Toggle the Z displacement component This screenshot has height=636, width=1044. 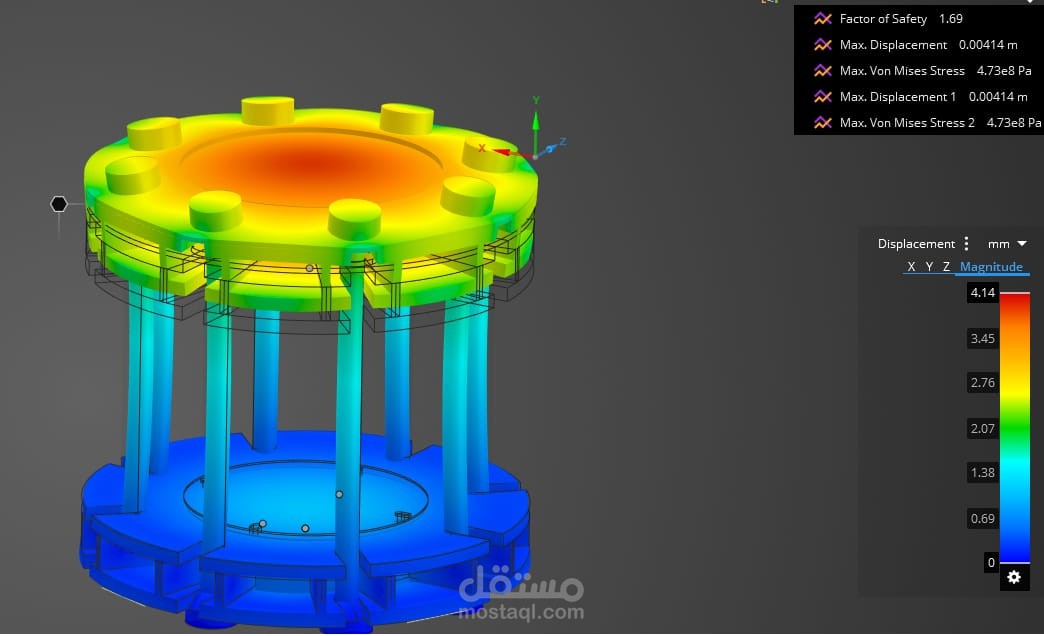tap(946, 266)
